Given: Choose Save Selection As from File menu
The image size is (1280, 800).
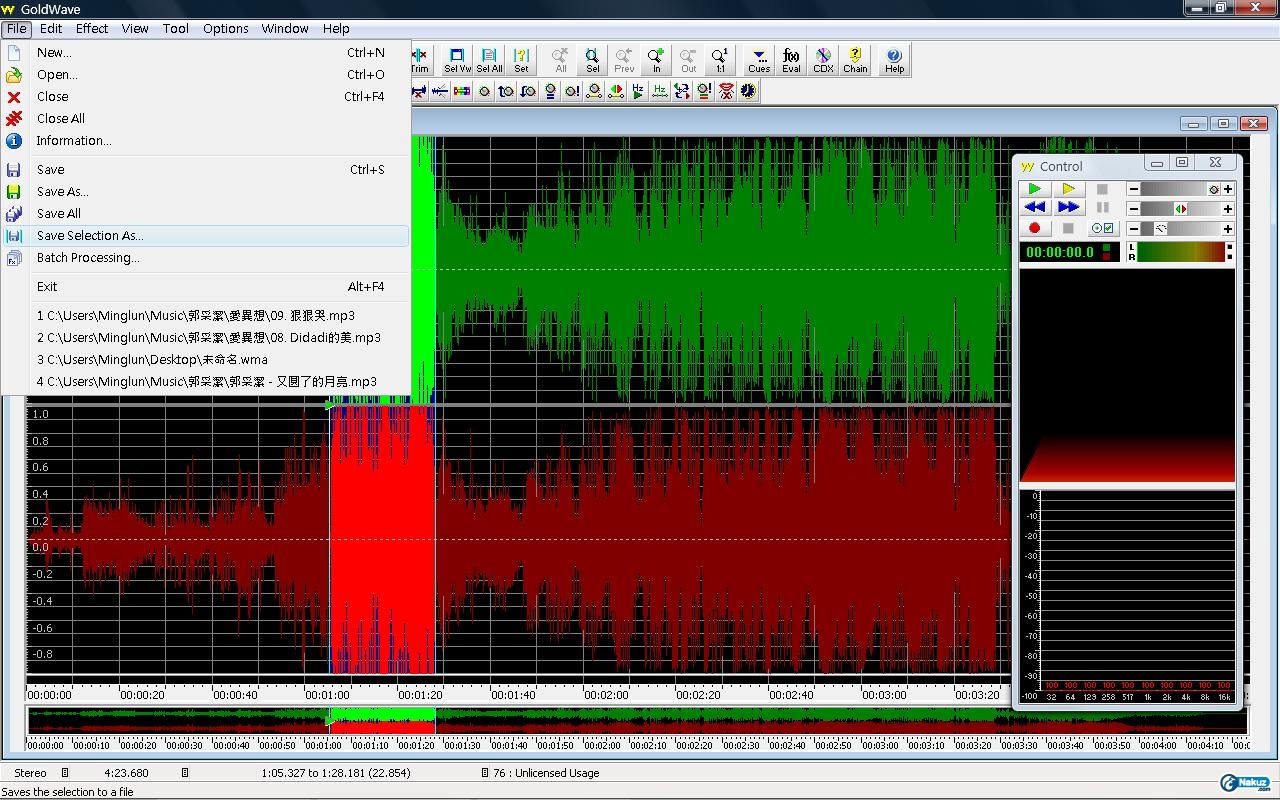Looking at the screenshot, I should [x=90, y=236].
